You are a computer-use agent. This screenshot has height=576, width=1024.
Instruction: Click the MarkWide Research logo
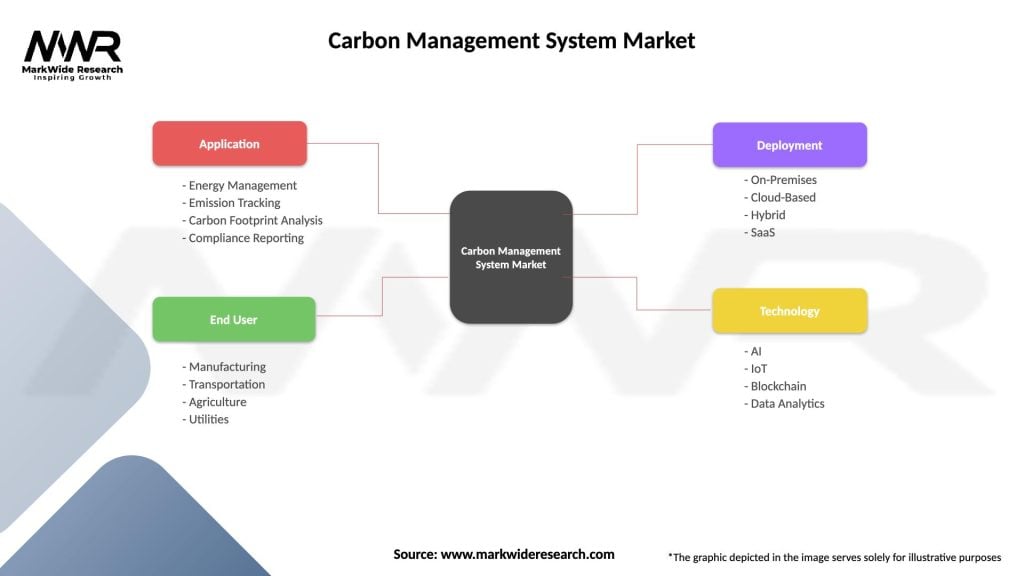[x=73, y=54]
